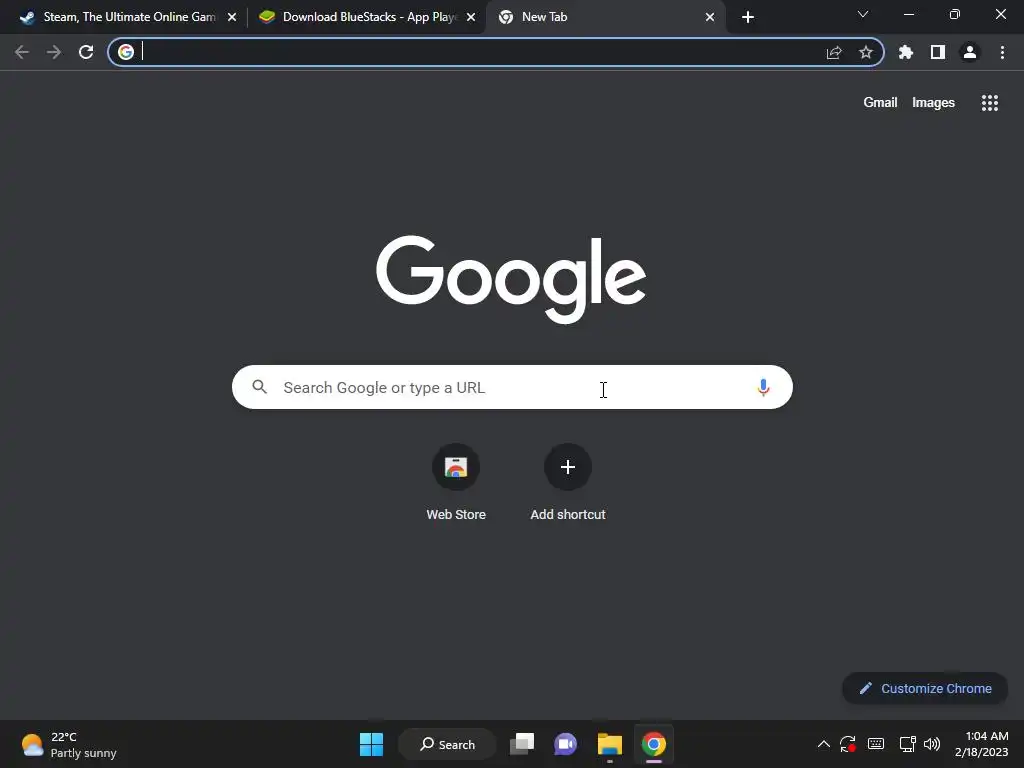Click the magnifier icon in search box
The height and width of the screenshot is (768, 1024).
pyautogui.click(x=260, y=387)
